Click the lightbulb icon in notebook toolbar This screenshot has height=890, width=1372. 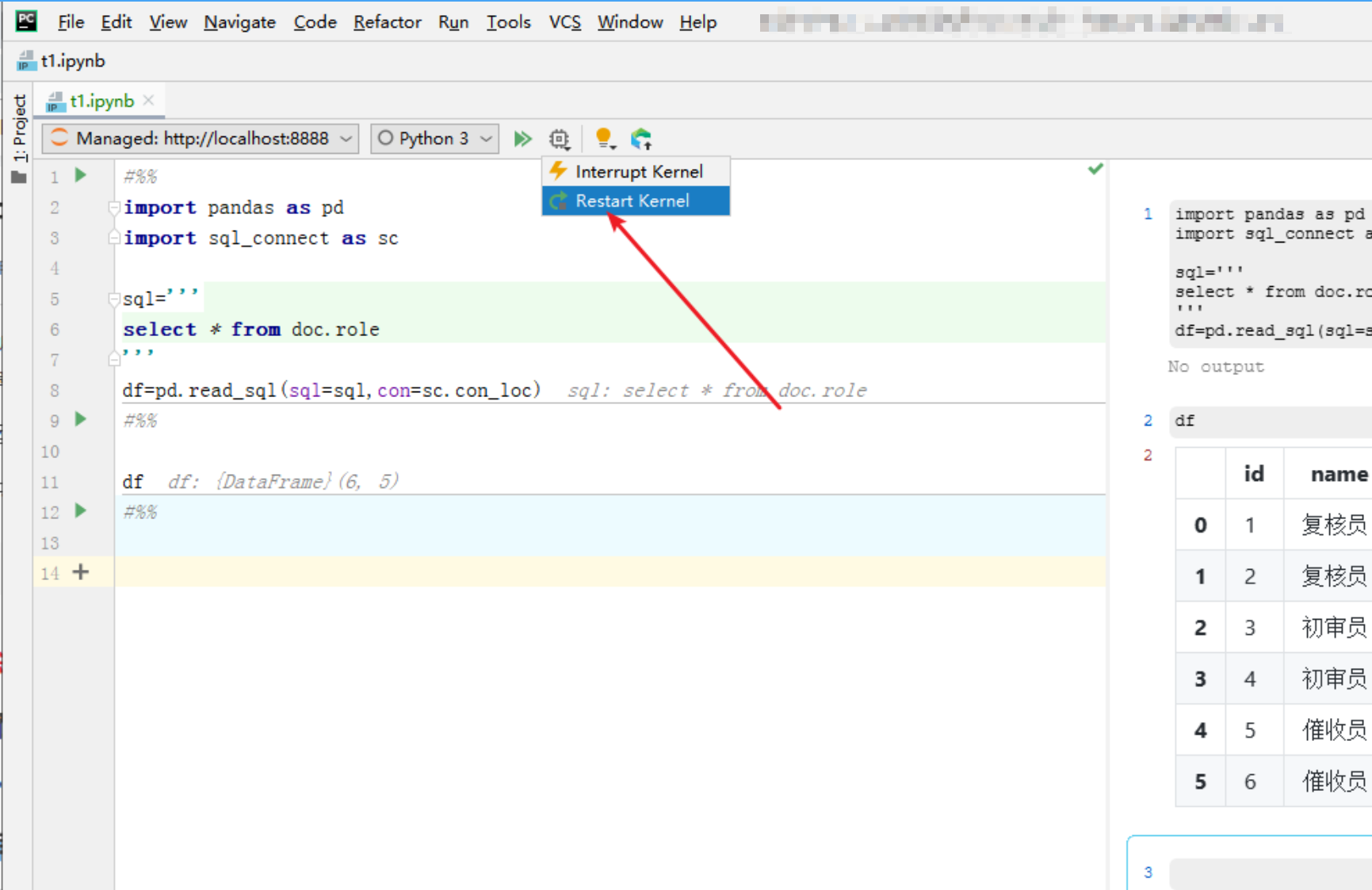604,139
